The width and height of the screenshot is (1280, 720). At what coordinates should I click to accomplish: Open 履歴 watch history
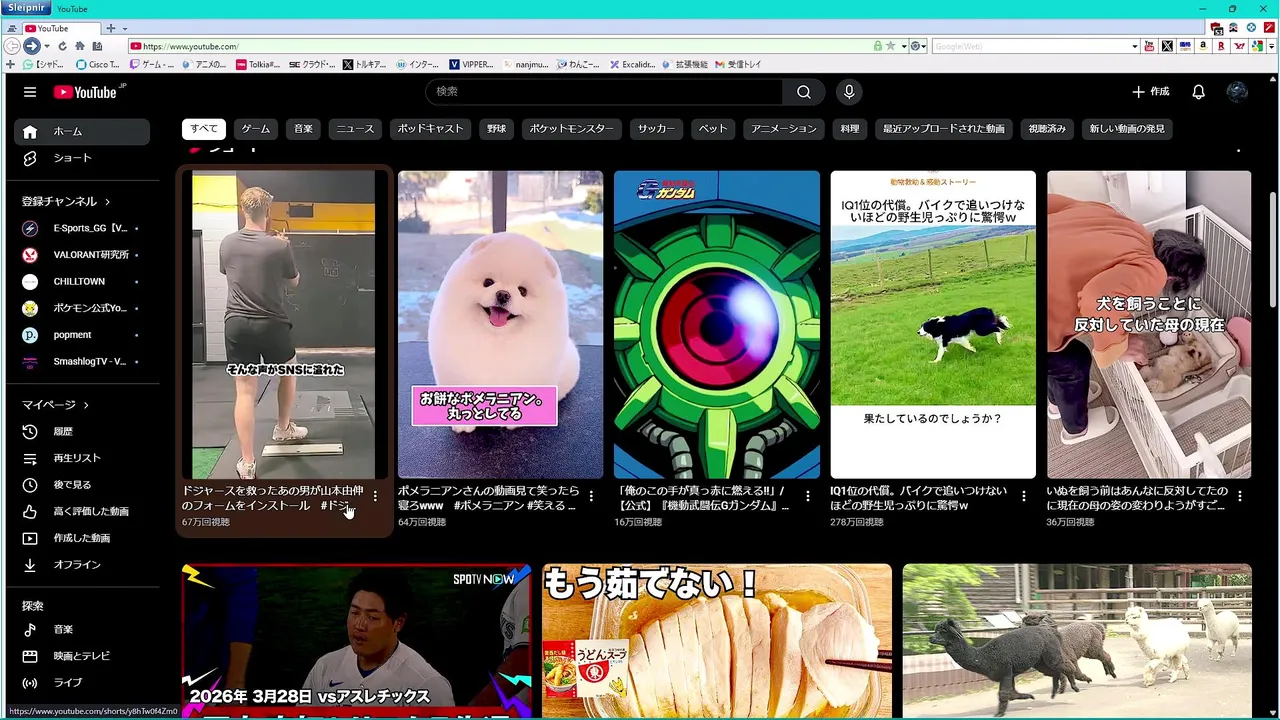82,431
